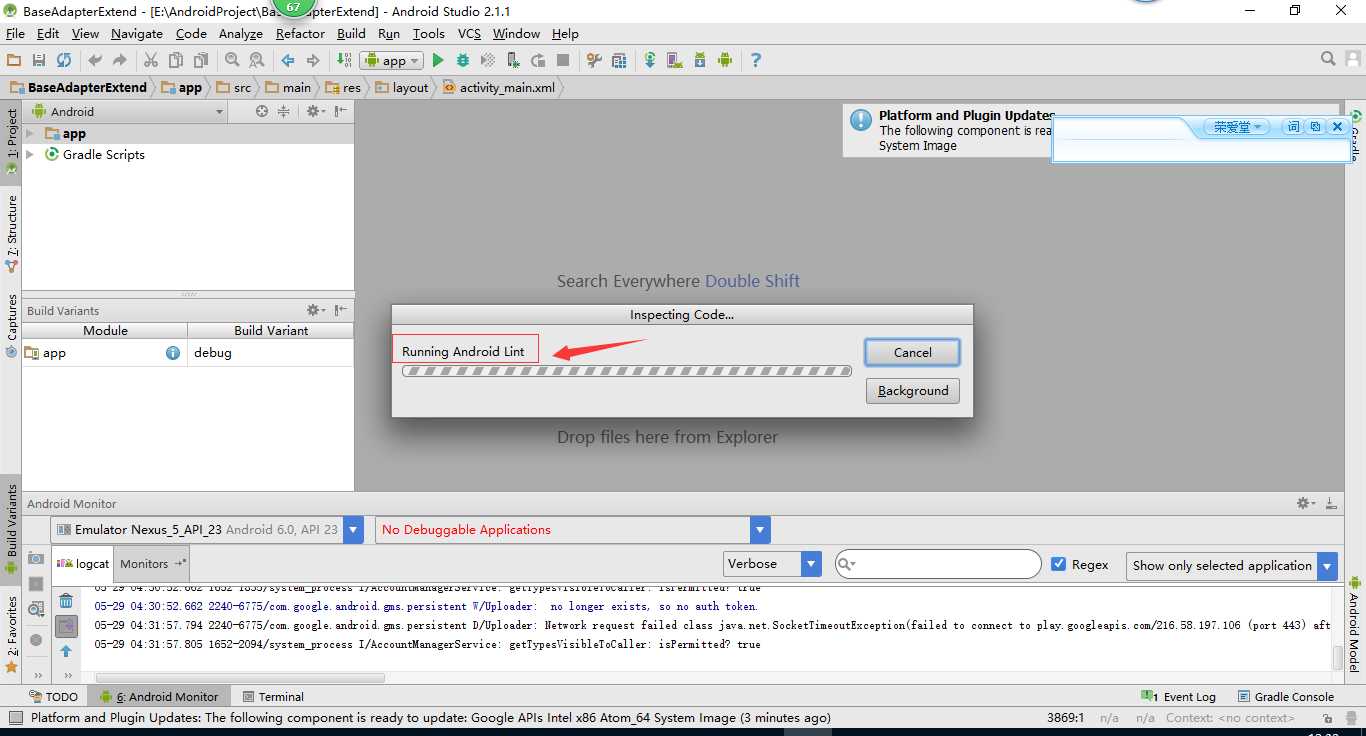Click the Help question mark icon
1366x736 pixels.
[756, 61]
